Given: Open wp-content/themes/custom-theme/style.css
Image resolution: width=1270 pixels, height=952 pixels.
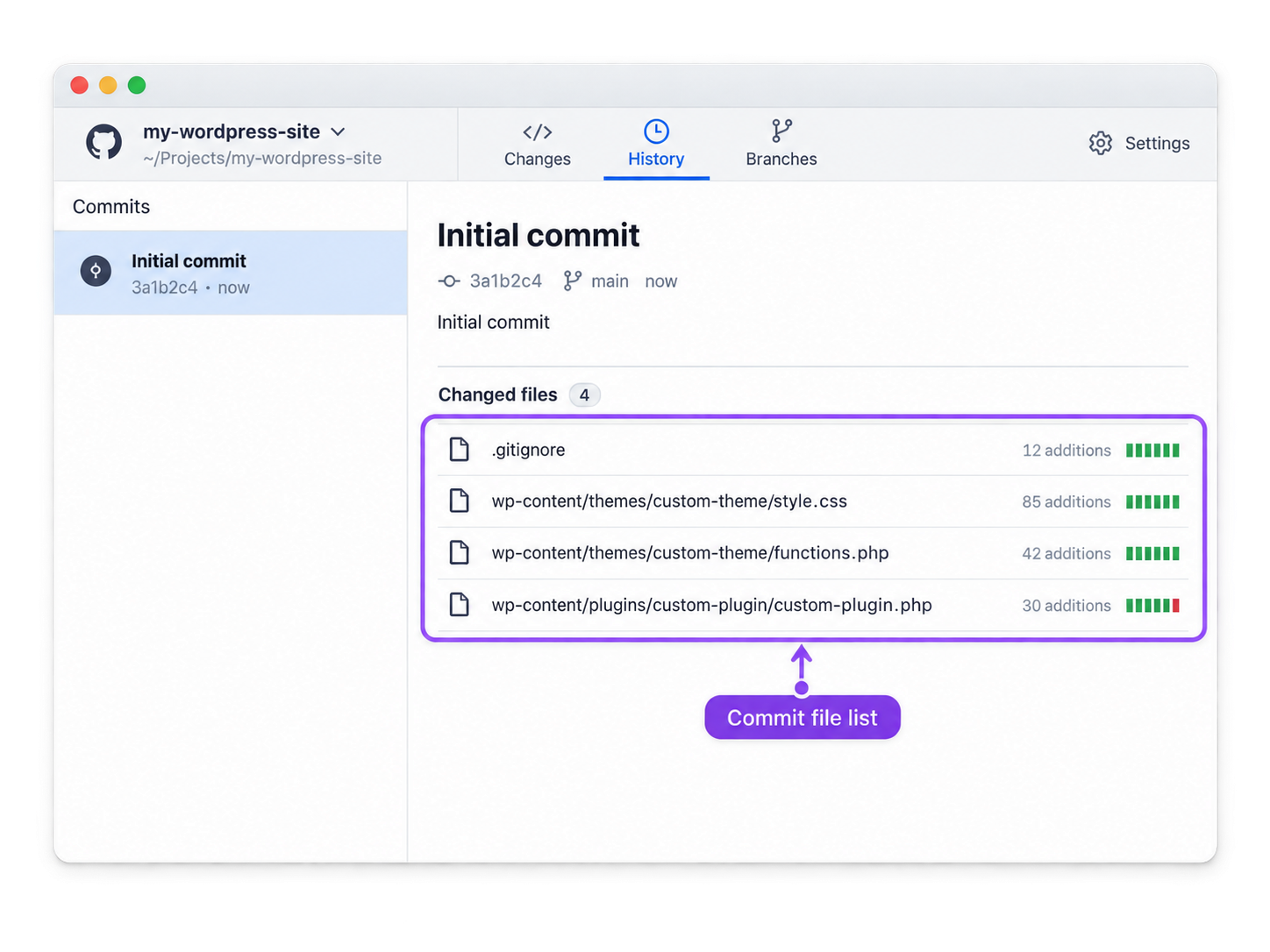Looking at the screenshot, I should point(813,501).
